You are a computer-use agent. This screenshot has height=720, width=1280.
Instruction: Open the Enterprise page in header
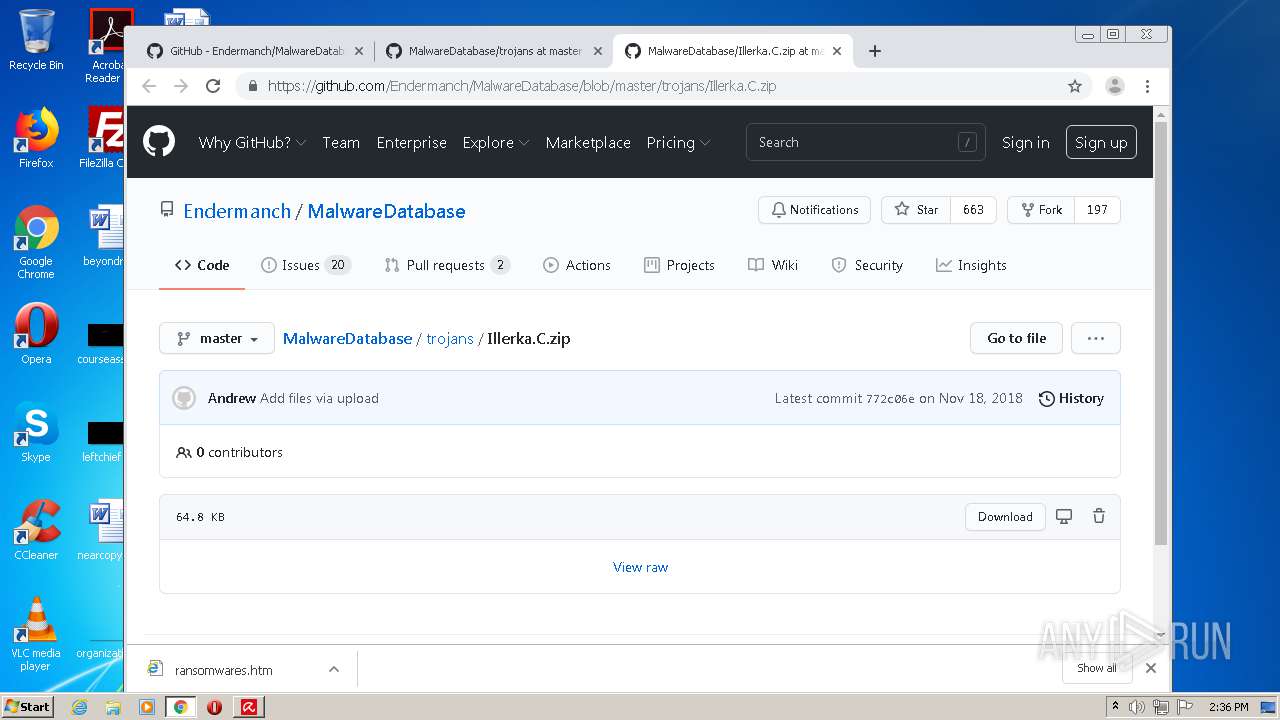pyautogui.click(x=411, y=142)
